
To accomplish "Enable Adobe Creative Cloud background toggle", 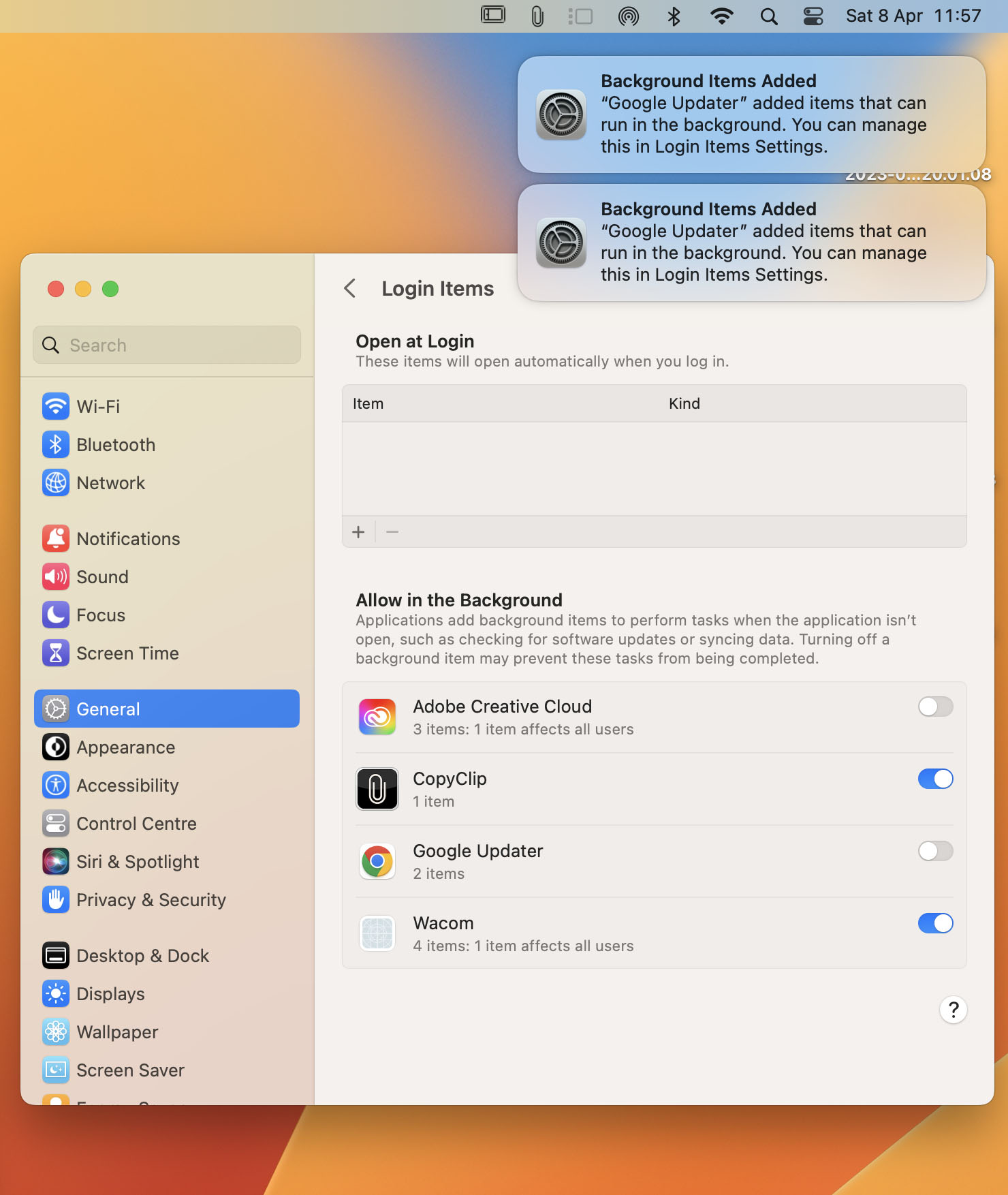I will coord(935,707).
